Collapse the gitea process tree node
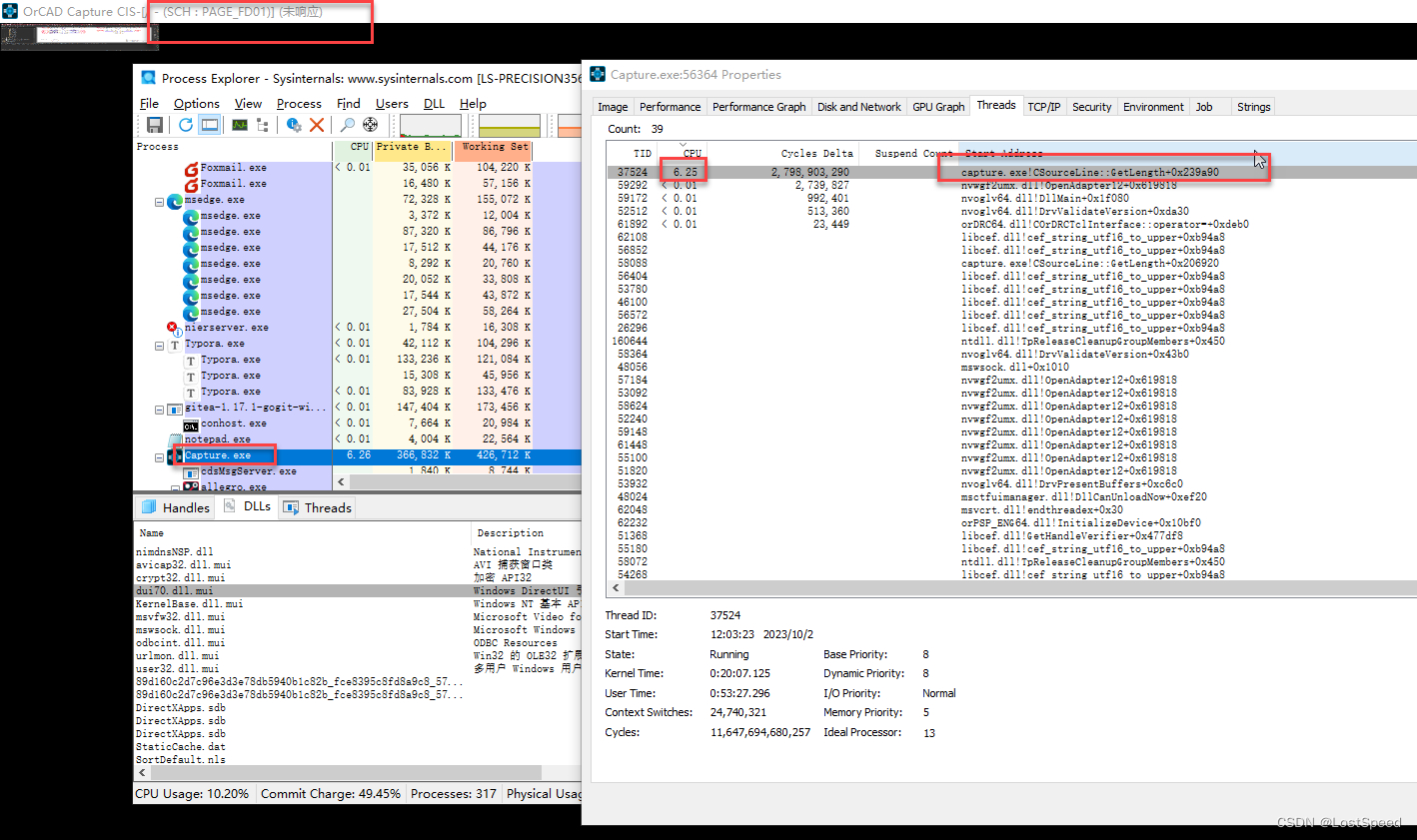 159,409
